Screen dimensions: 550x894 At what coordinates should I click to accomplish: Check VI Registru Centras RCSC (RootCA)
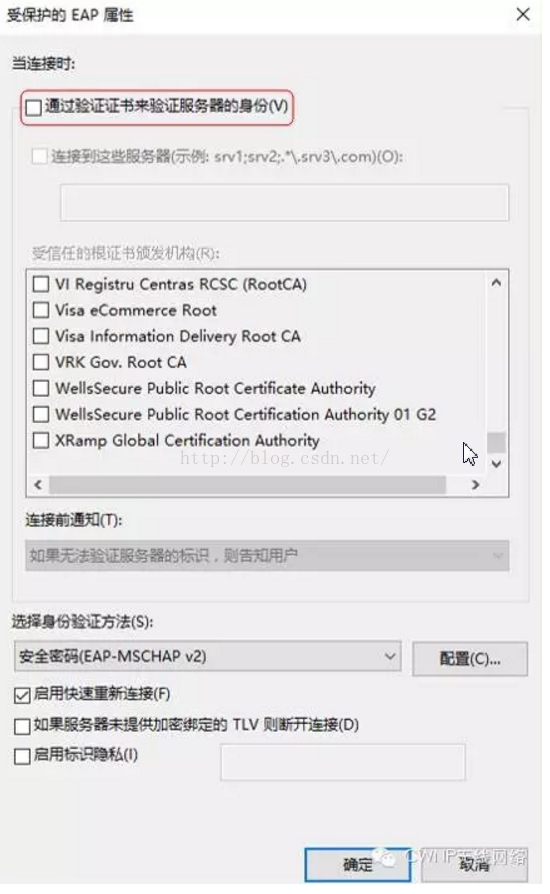(41, 284)
